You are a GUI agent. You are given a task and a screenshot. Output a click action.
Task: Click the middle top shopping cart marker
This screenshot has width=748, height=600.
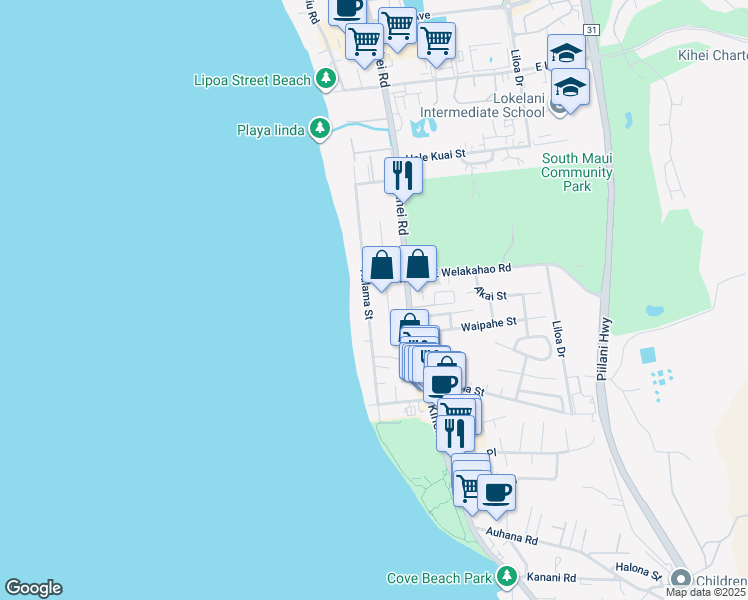coord(397,29)
